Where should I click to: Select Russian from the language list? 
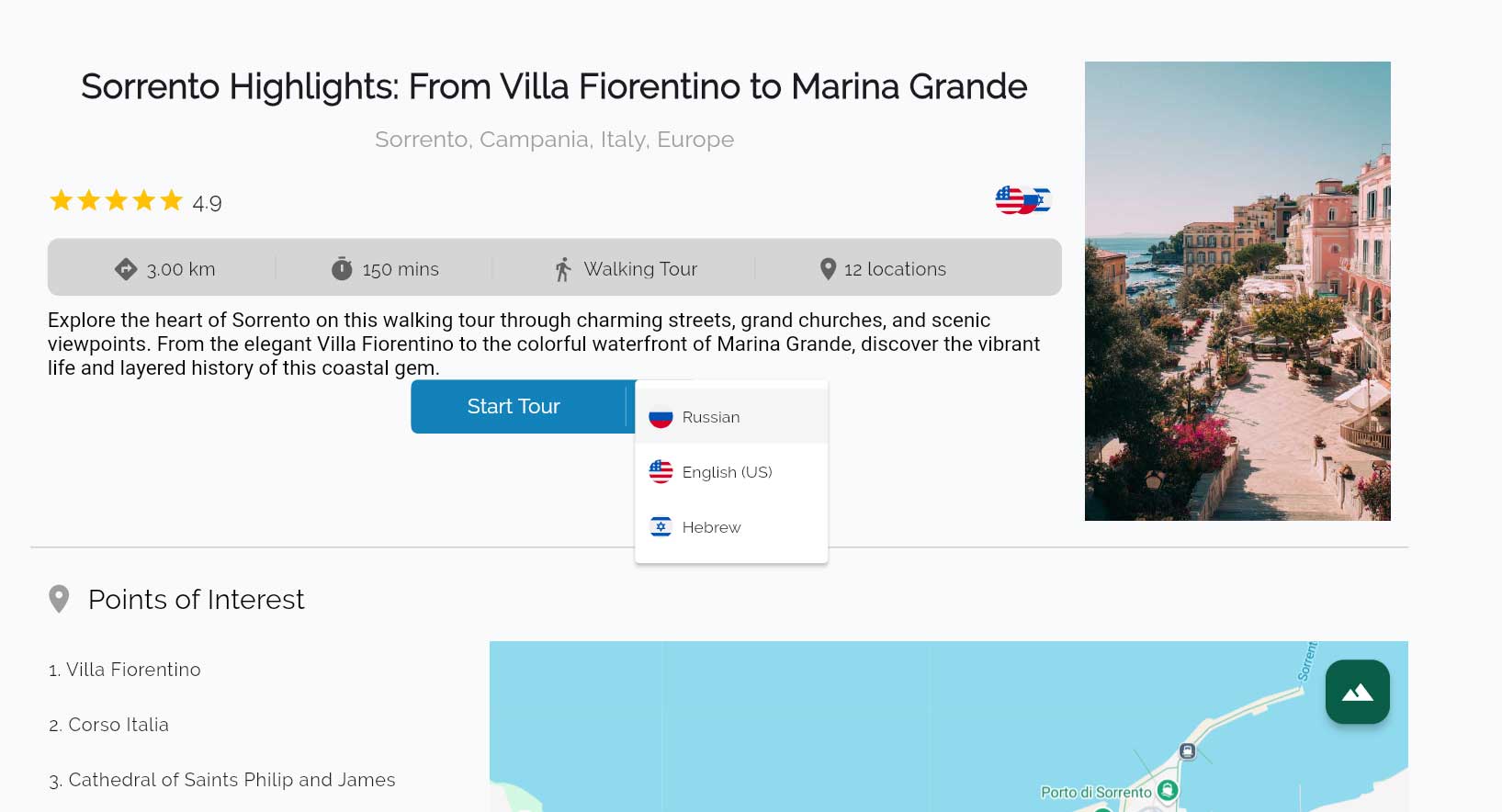pyautogui.click(x=731, y=416)
